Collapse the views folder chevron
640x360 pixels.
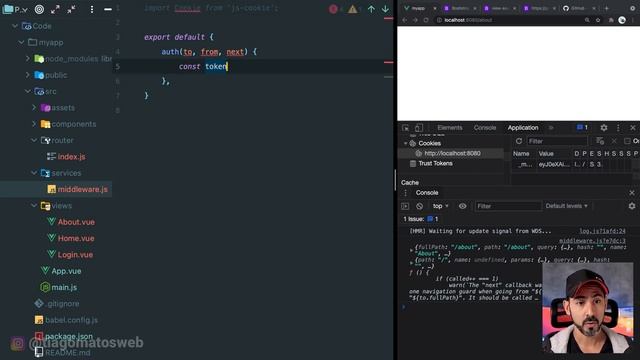[34, 205]
